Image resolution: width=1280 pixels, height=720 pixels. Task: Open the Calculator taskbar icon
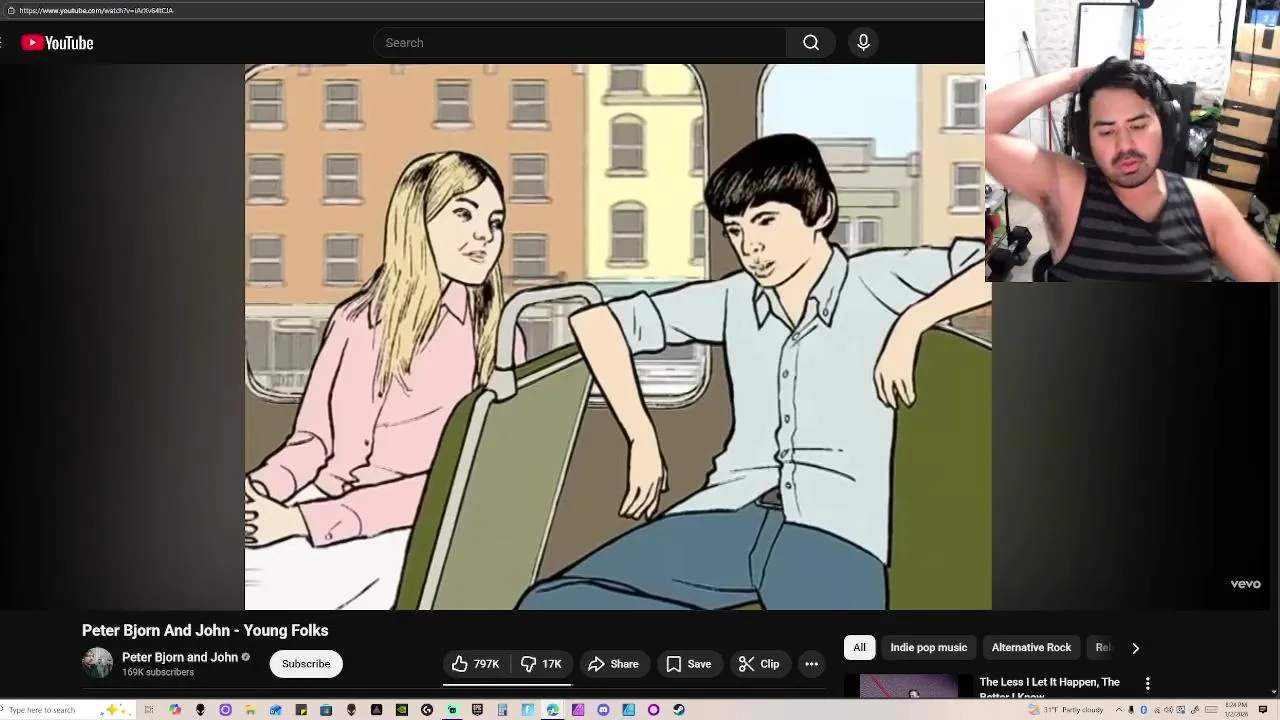point(502,710)
